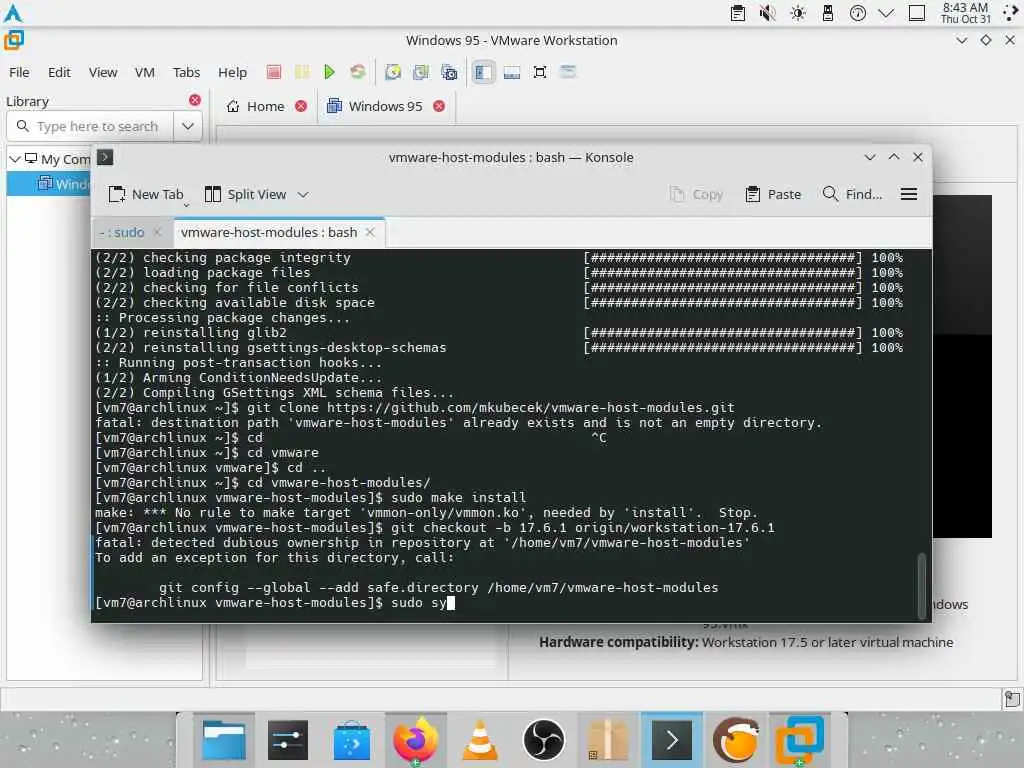Click the Konsole terminal scrollbar handle
This screenshot has height=768, width=1024.
(x=921, y=586)
